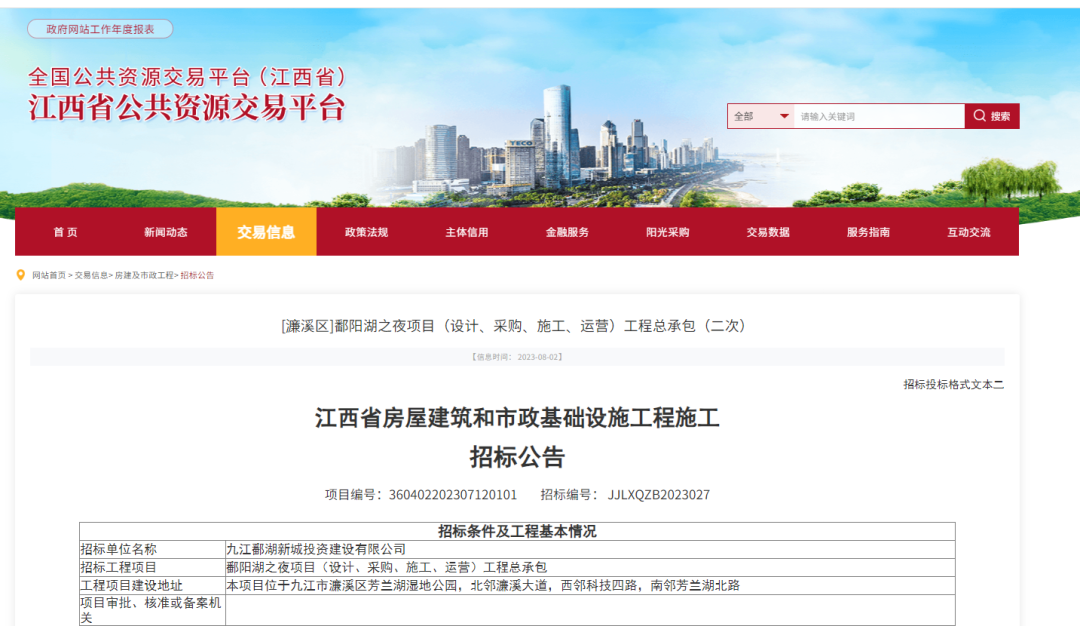Open the 服务指南 menu item
The image size is (1080, 626).
pyautogui.click(x=868, y=232)
